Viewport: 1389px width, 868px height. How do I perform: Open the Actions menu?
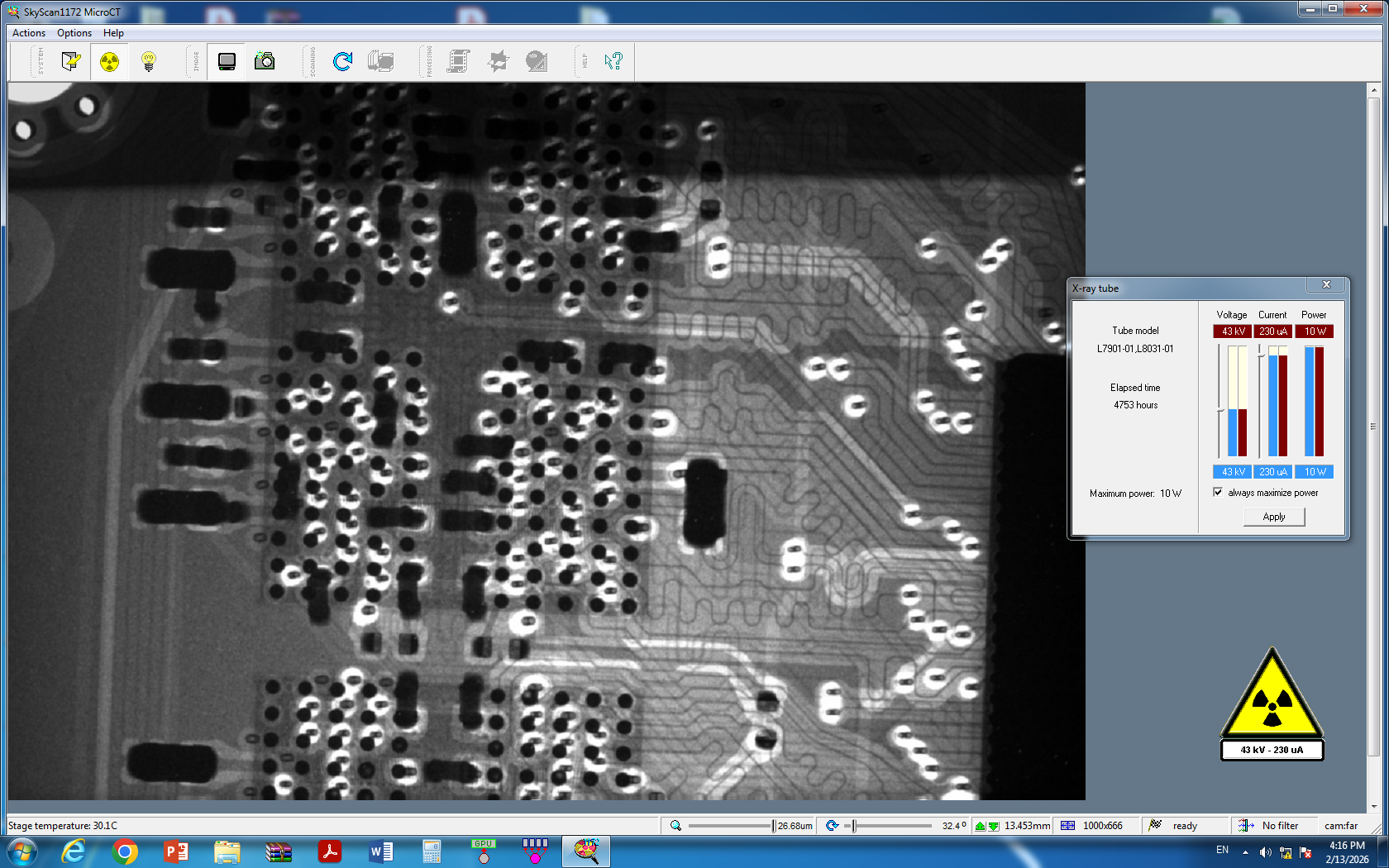(x=29, y=33)
